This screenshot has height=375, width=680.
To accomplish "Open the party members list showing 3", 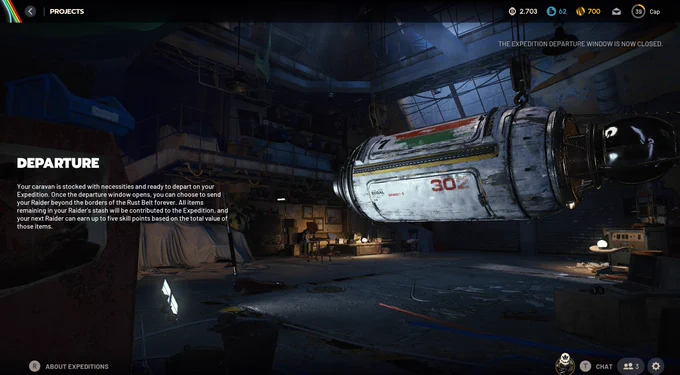I will pos(631,366).
